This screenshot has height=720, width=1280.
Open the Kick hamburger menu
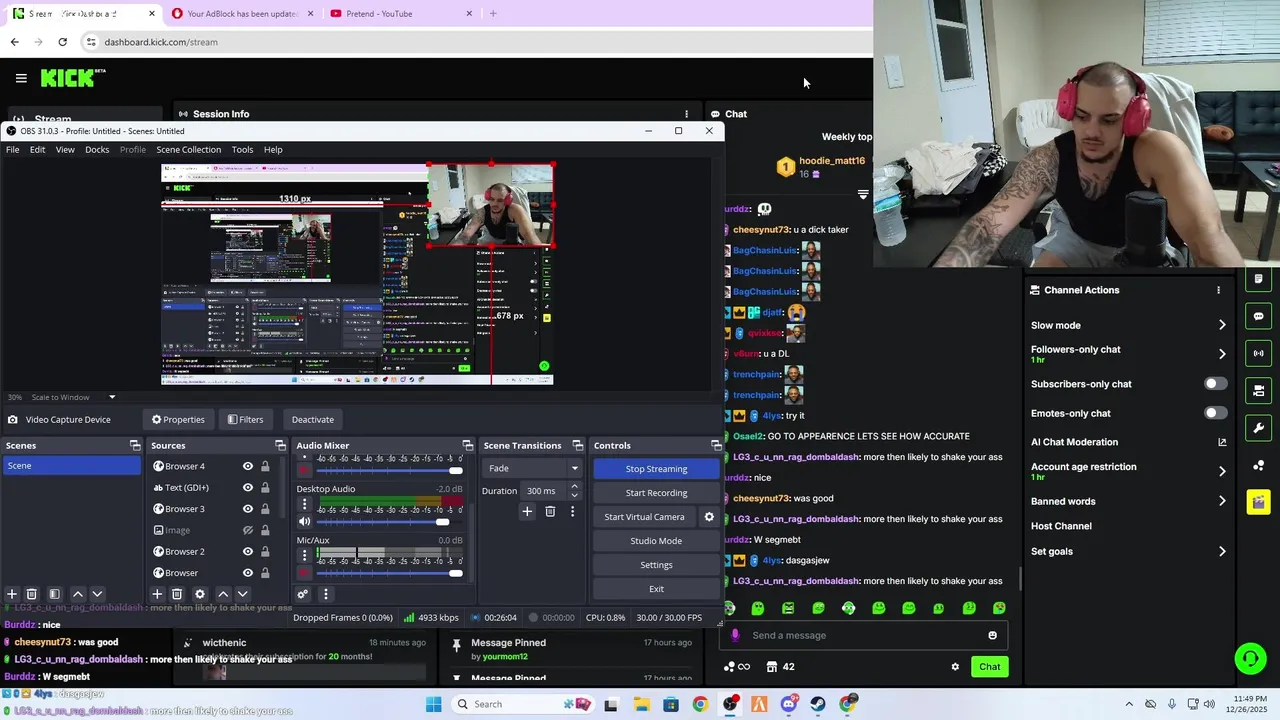tap(21, 78)
